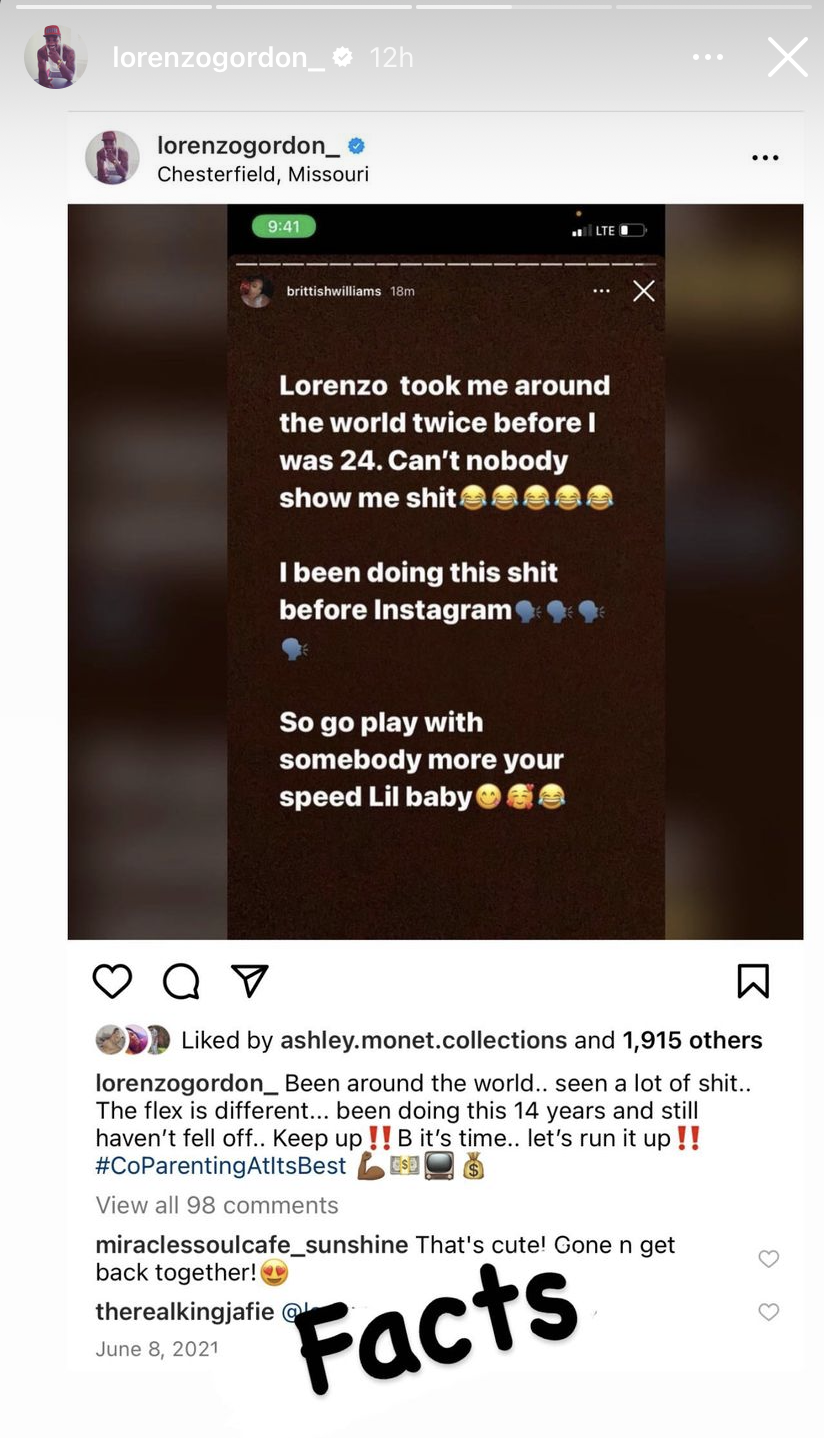Tap the story author profile picture

tap(55, 57)
